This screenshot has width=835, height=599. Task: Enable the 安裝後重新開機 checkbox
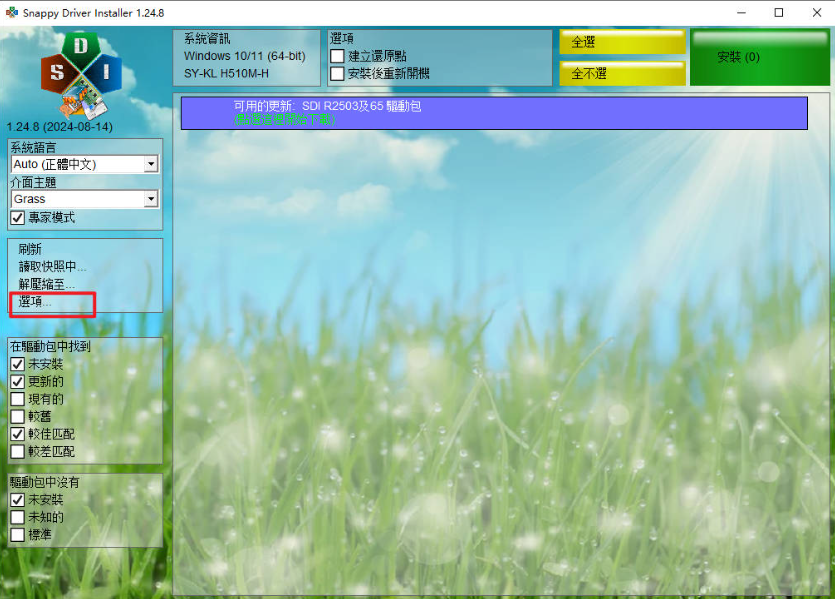coord(337,73)
